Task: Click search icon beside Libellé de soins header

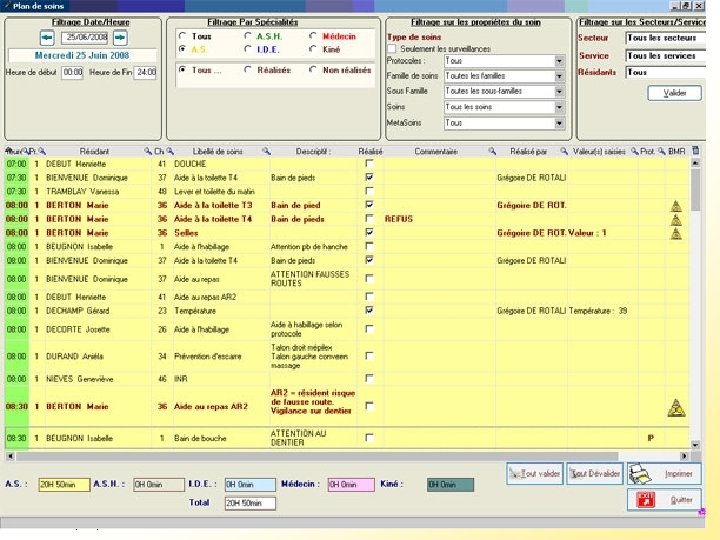Action: [x=266, y=151]
